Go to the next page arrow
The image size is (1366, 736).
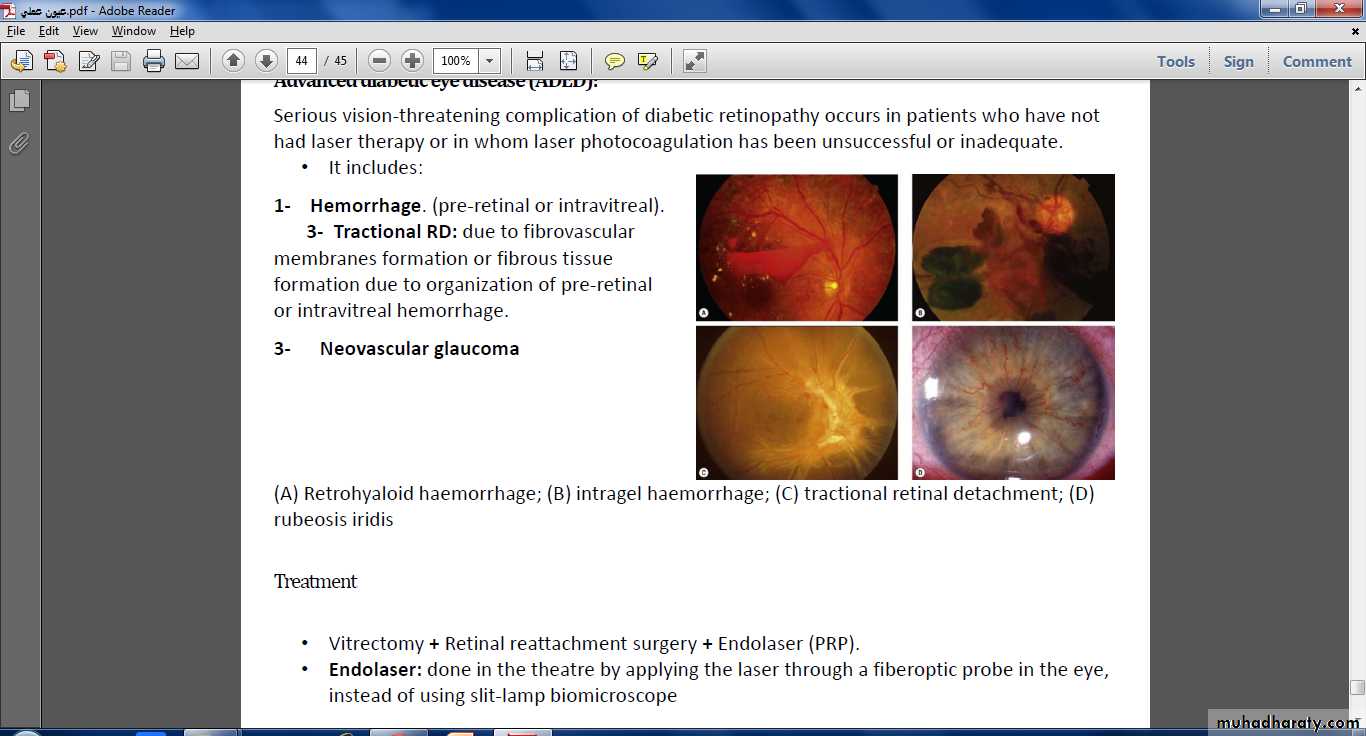(266, 61)
